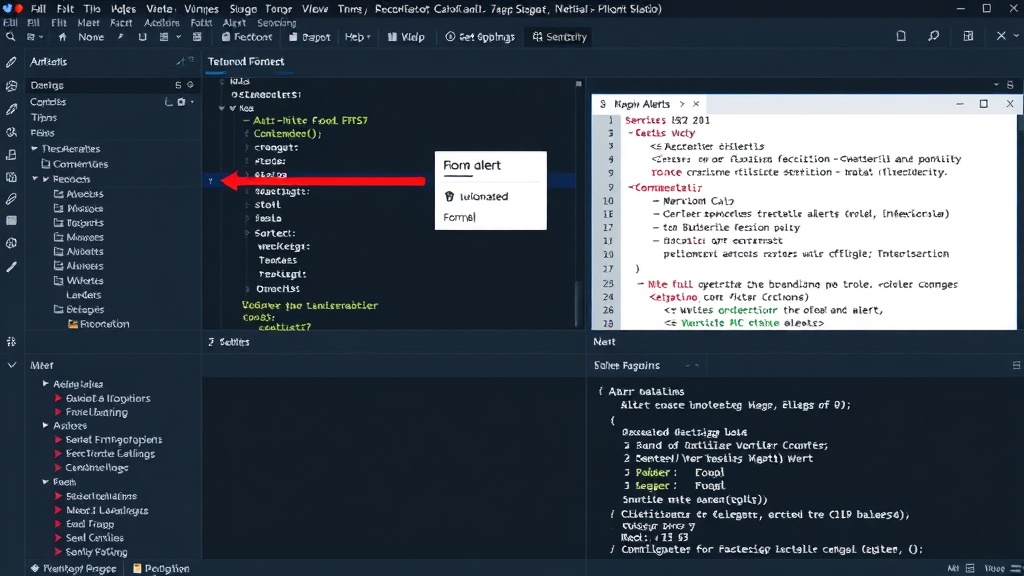Select the notebook icon in the left sidebar

tap(11, 155)
